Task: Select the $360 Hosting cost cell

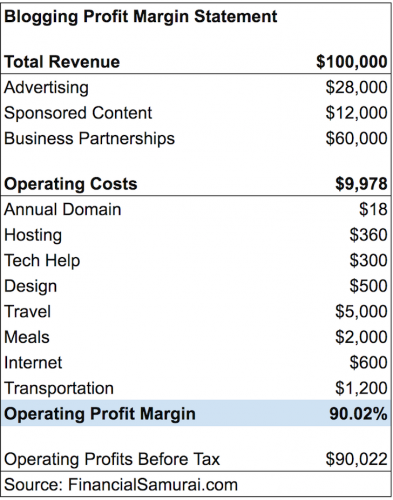Action: point(368,235)
